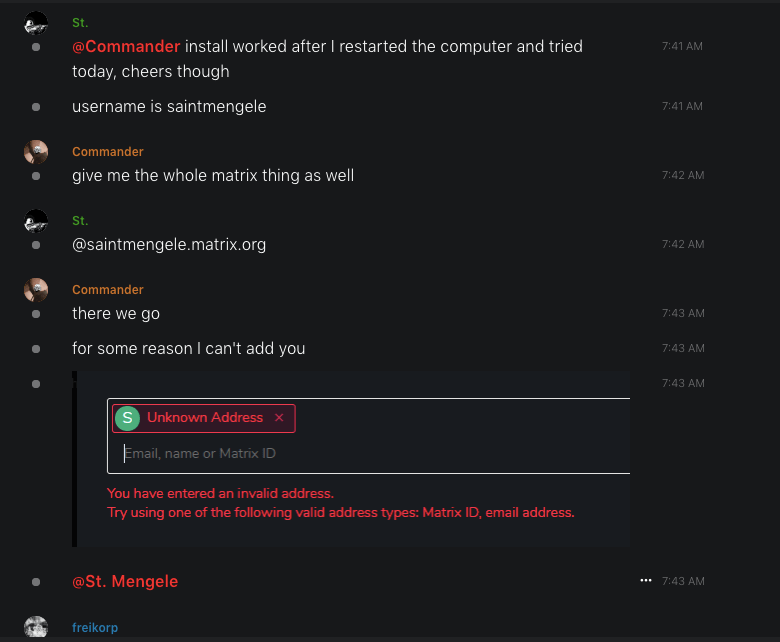Click the @Commander mention
Screen dimensions: 780x642
click(126, 46)
